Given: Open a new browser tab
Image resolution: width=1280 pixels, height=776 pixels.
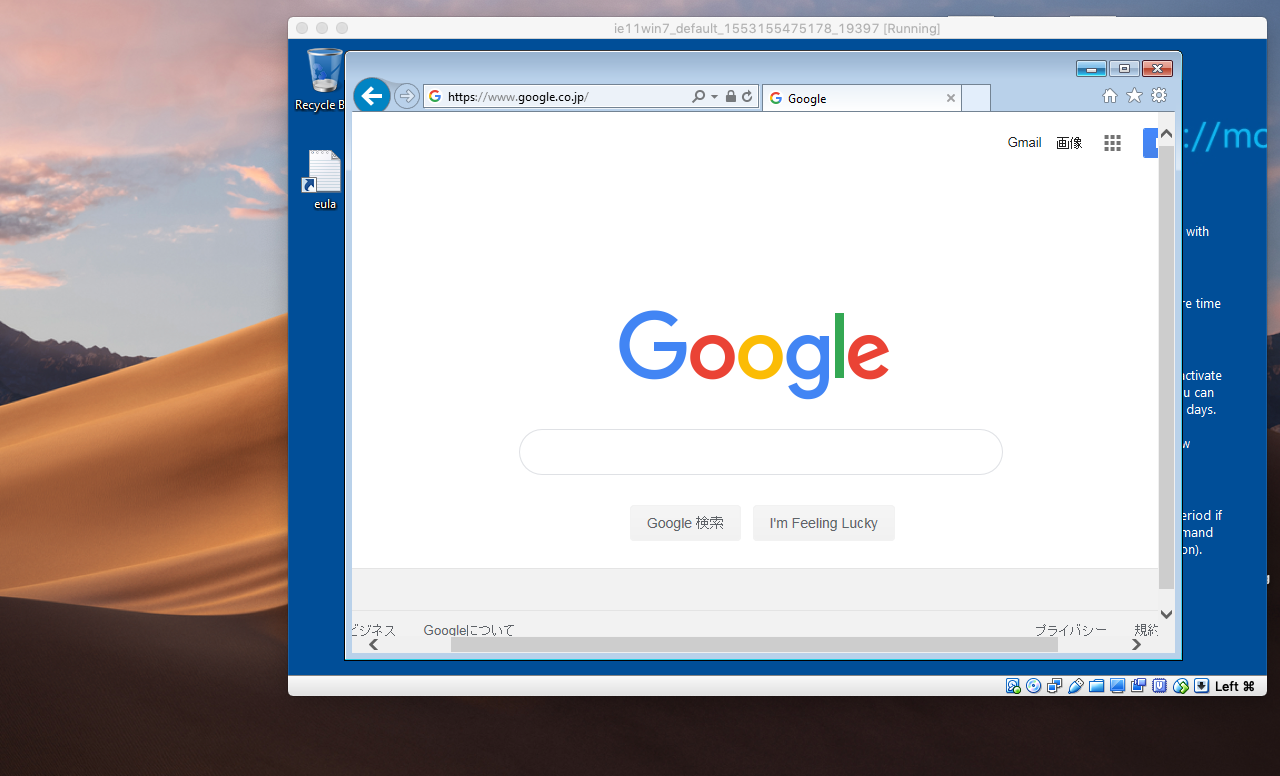Looking at the screenshot, I should click(975, 98).
